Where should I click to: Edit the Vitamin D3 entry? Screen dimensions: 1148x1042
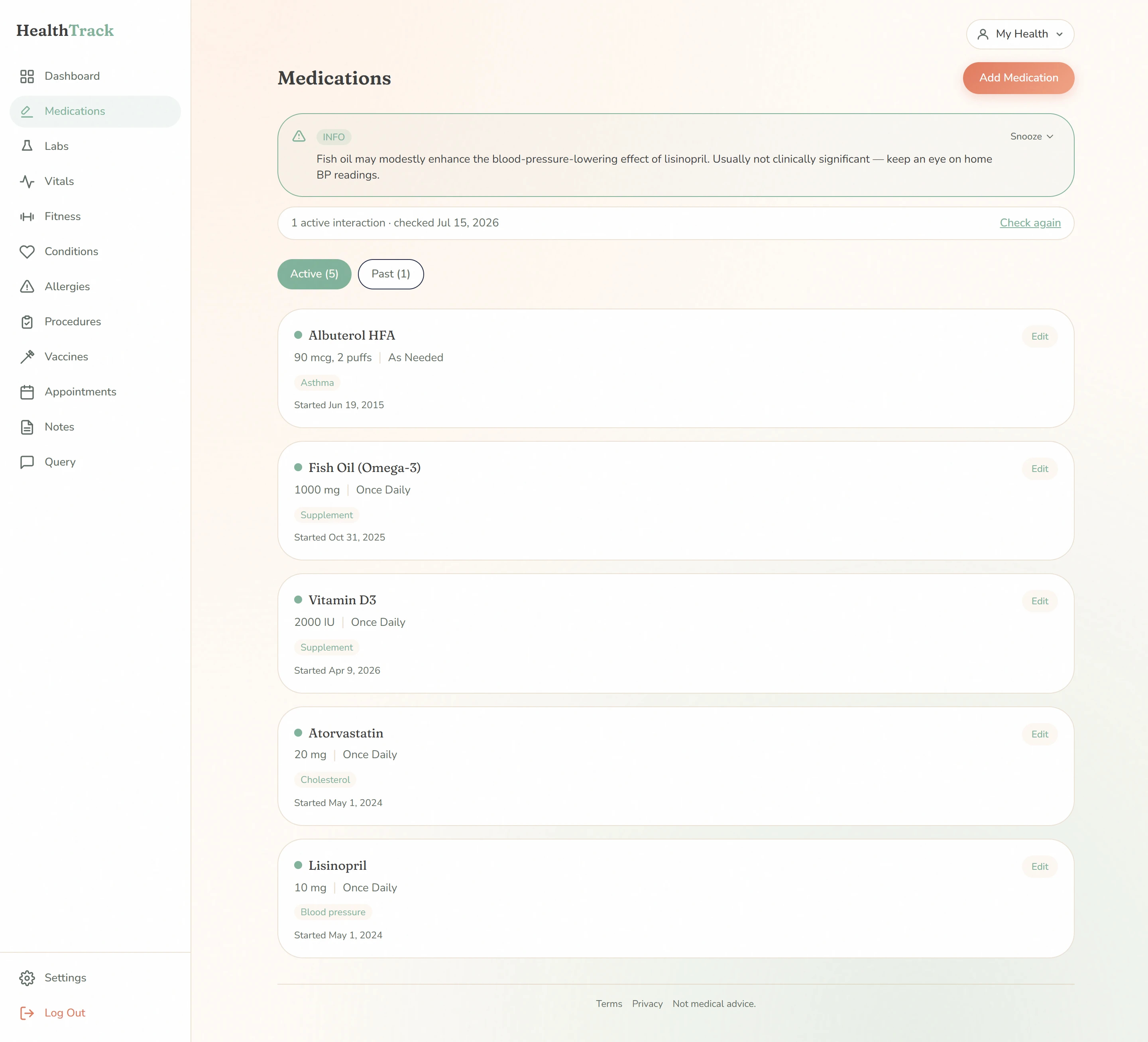1039,601
